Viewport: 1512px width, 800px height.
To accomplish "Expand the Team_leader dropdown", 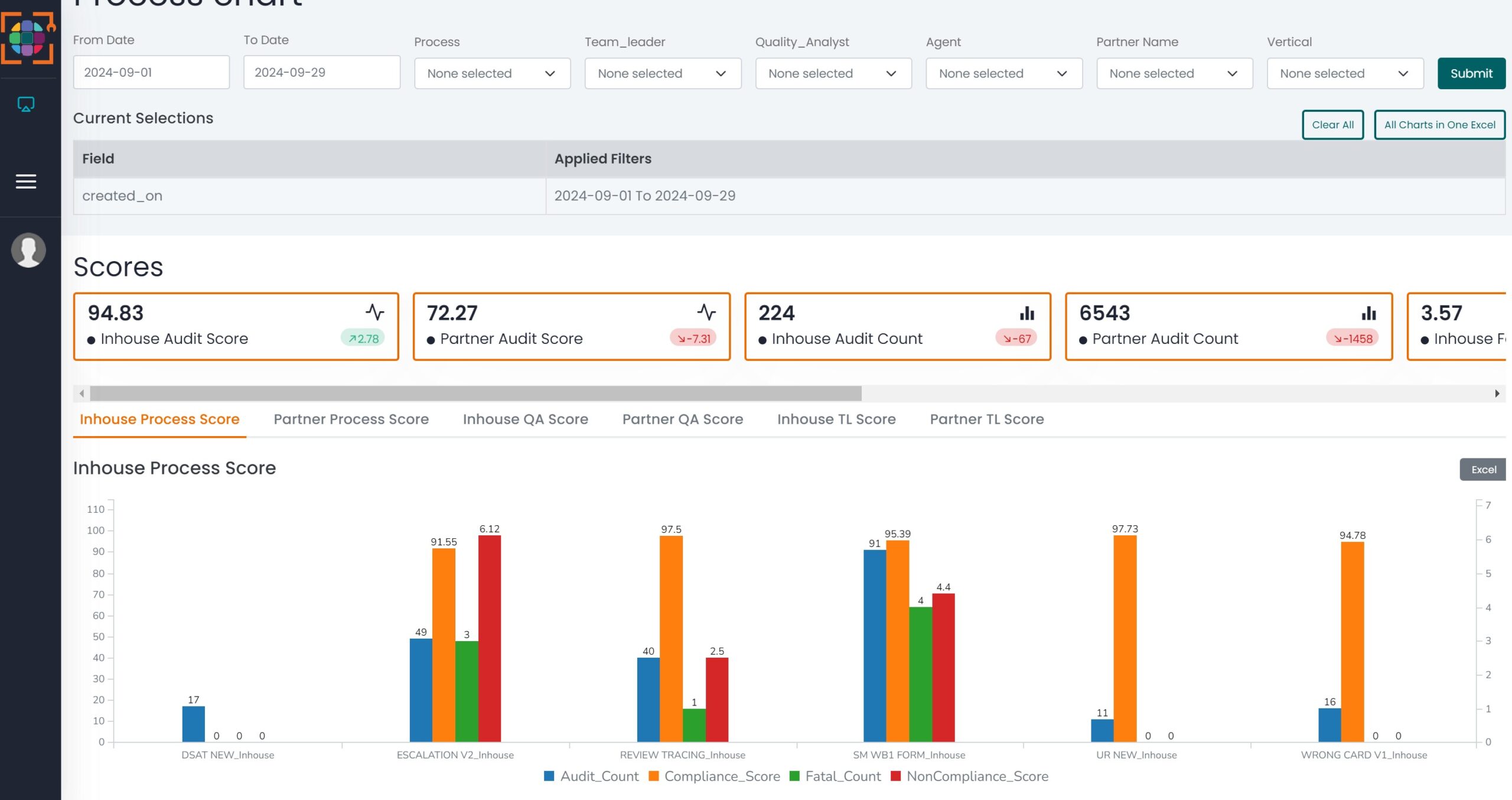I will pos(663,73).
